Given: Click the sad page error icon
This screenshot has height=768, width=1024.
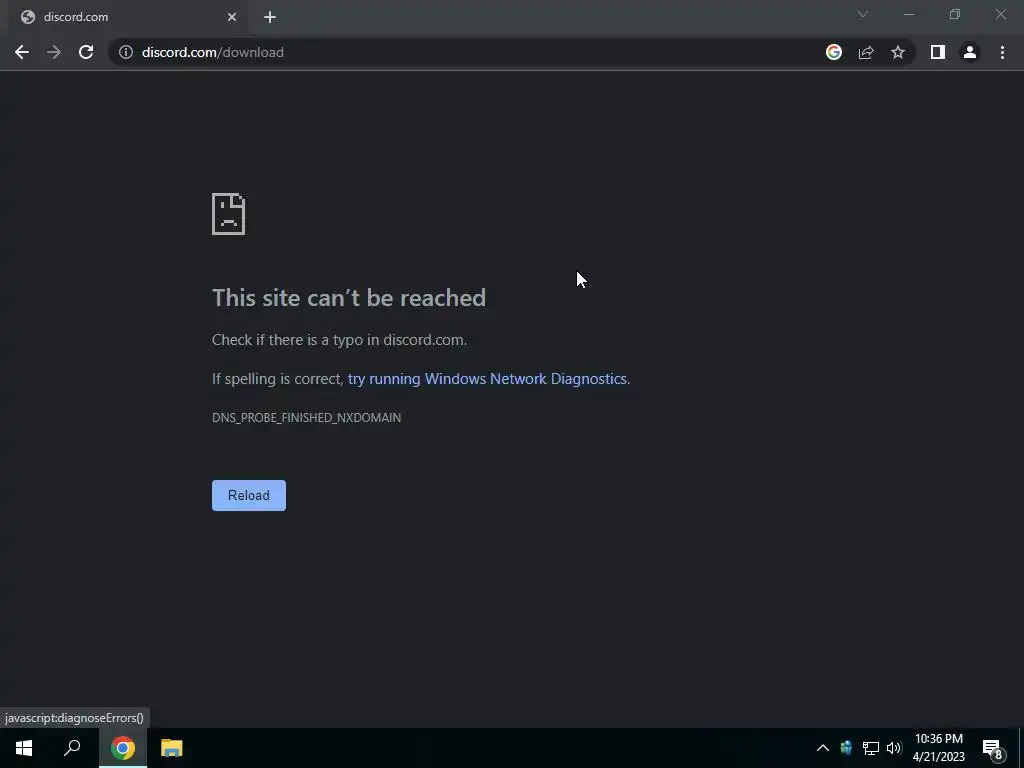Looking at the screenshot, I should click(x=229, y=214).
